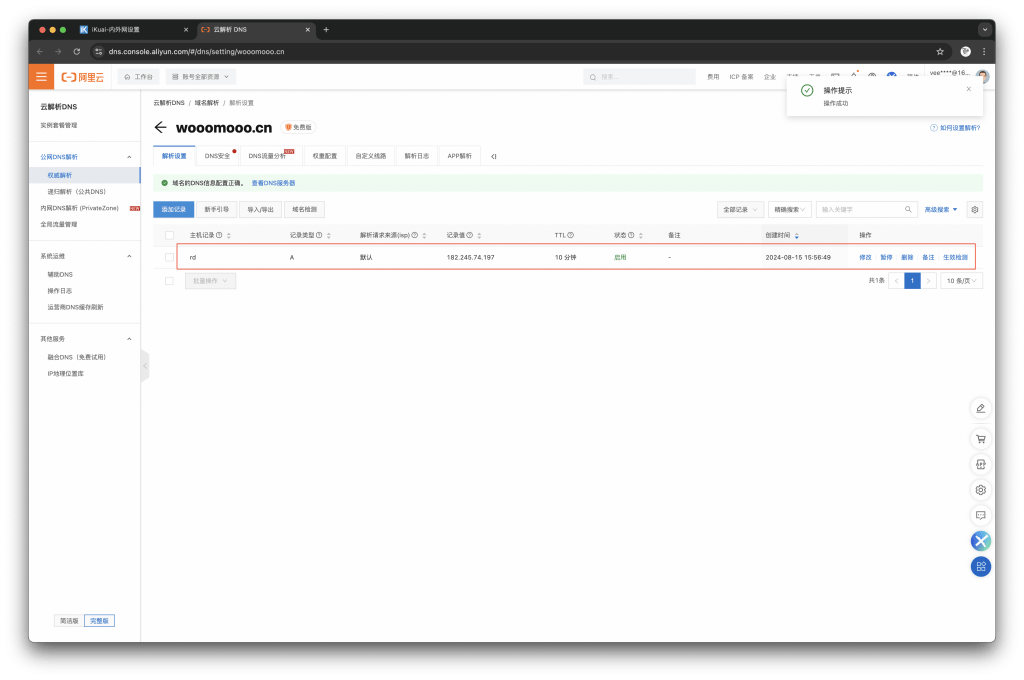Open table settings gear icon

click(975, 210)
